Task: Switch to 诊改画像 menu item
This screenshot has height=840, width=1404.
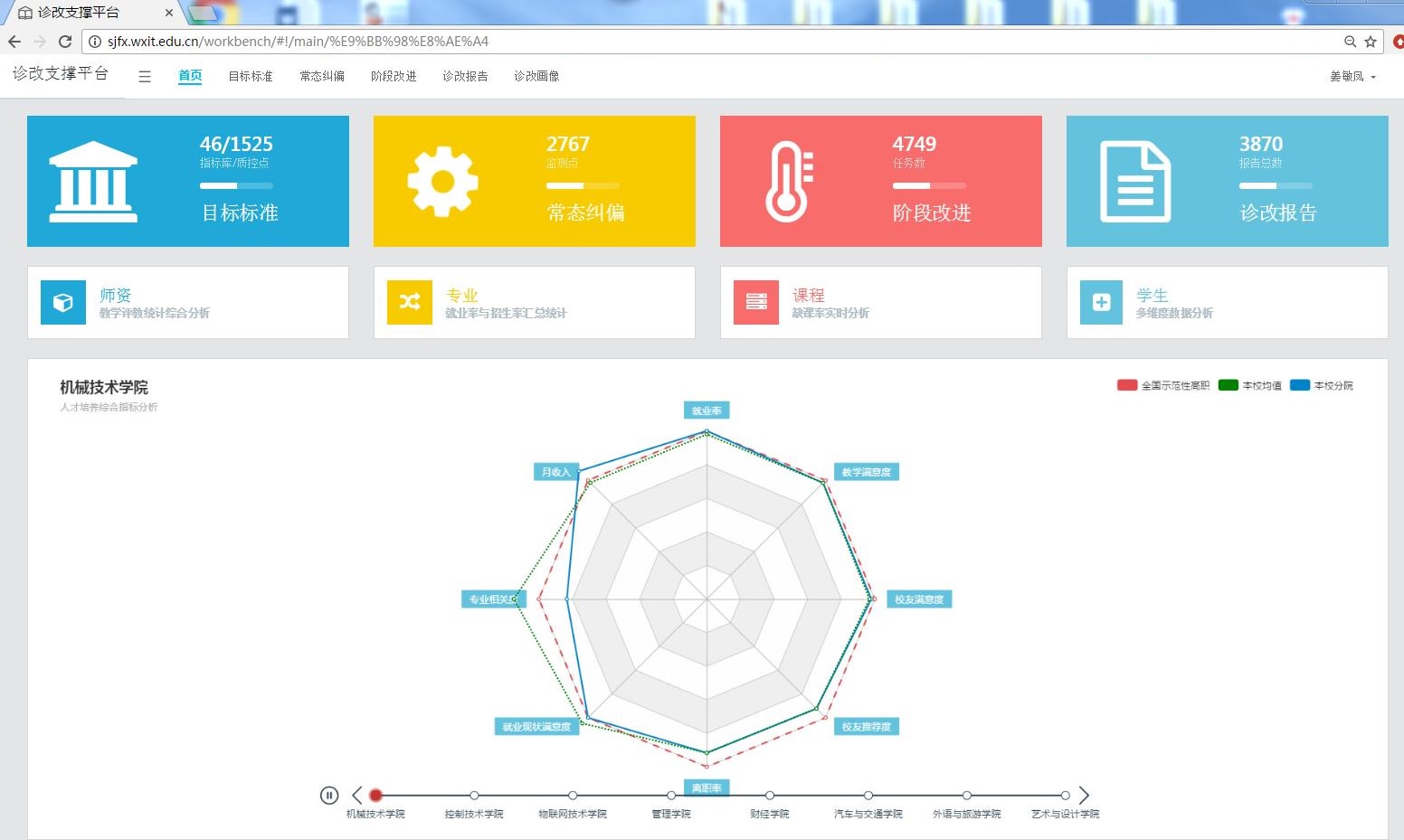Action: (x=536, y=77)
